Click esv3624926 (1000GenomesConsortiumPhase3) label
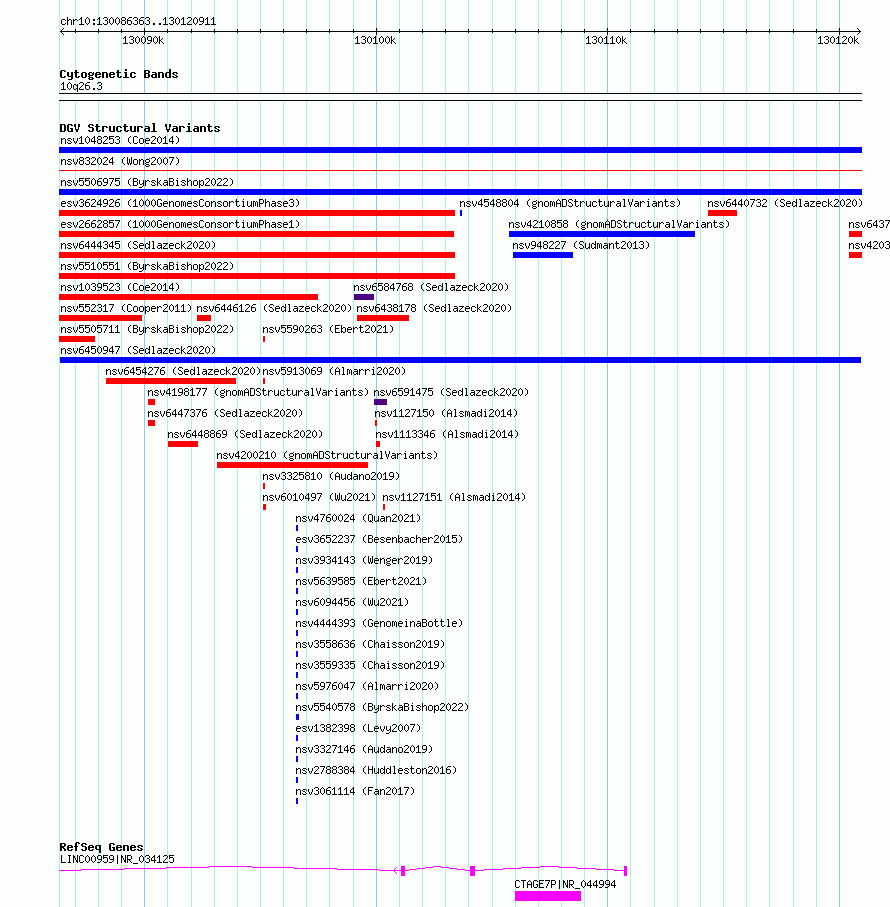Viewport: 890px width, 907px height. click(x=180, y=203)
